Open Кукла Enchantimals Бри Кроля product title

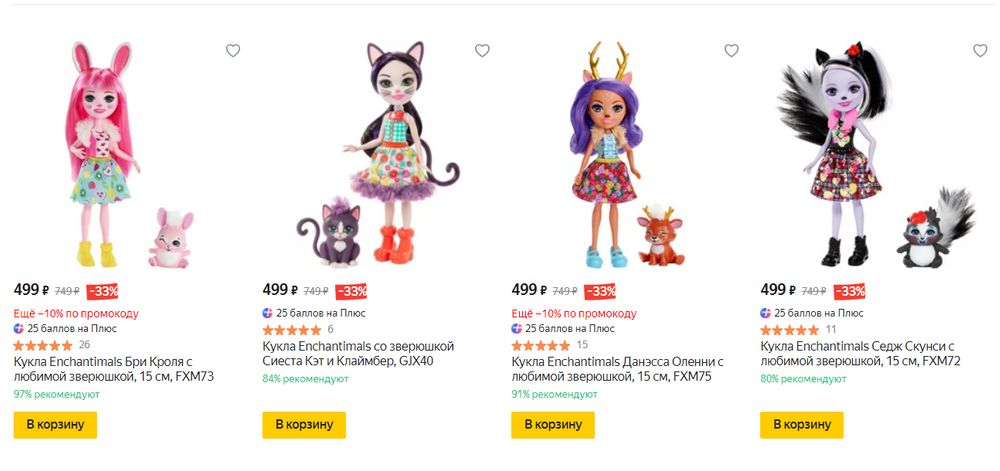click(x=113, y=368)
